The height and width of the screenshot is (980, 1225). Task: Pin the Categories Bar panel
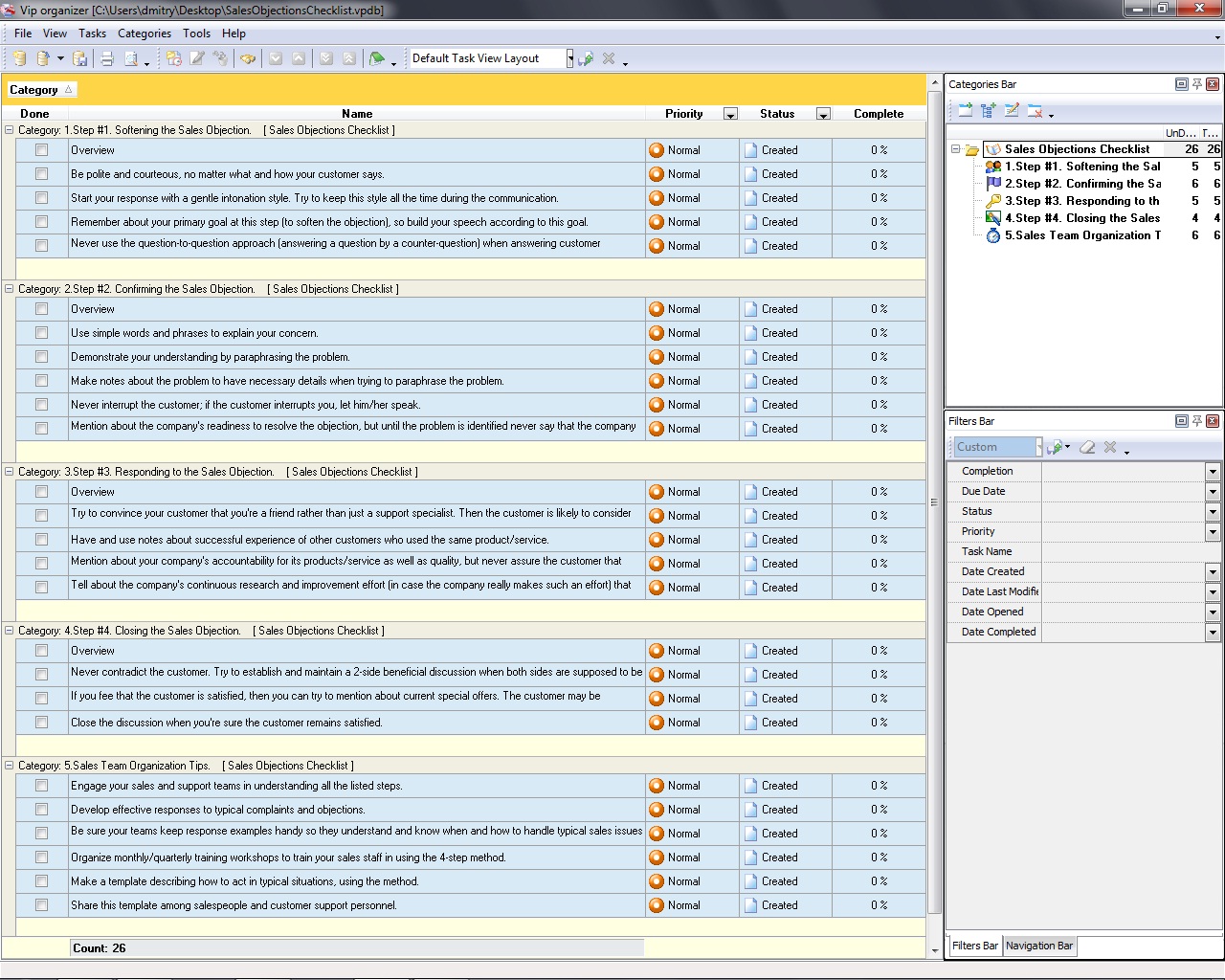[x=1196, y=84]
